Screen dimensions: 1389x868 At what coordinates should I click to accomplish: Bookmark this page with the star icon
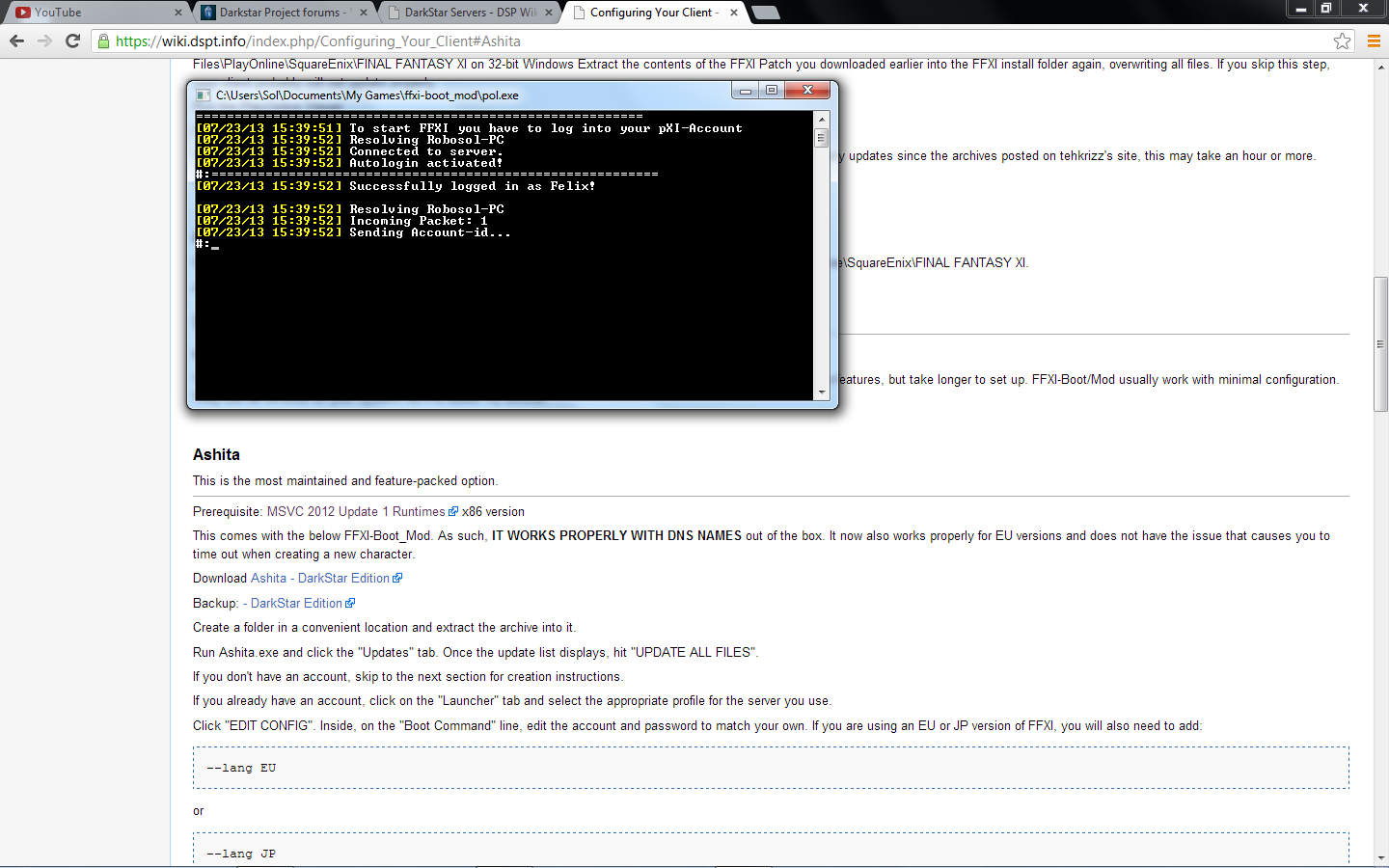click(x=1342, y=41)
